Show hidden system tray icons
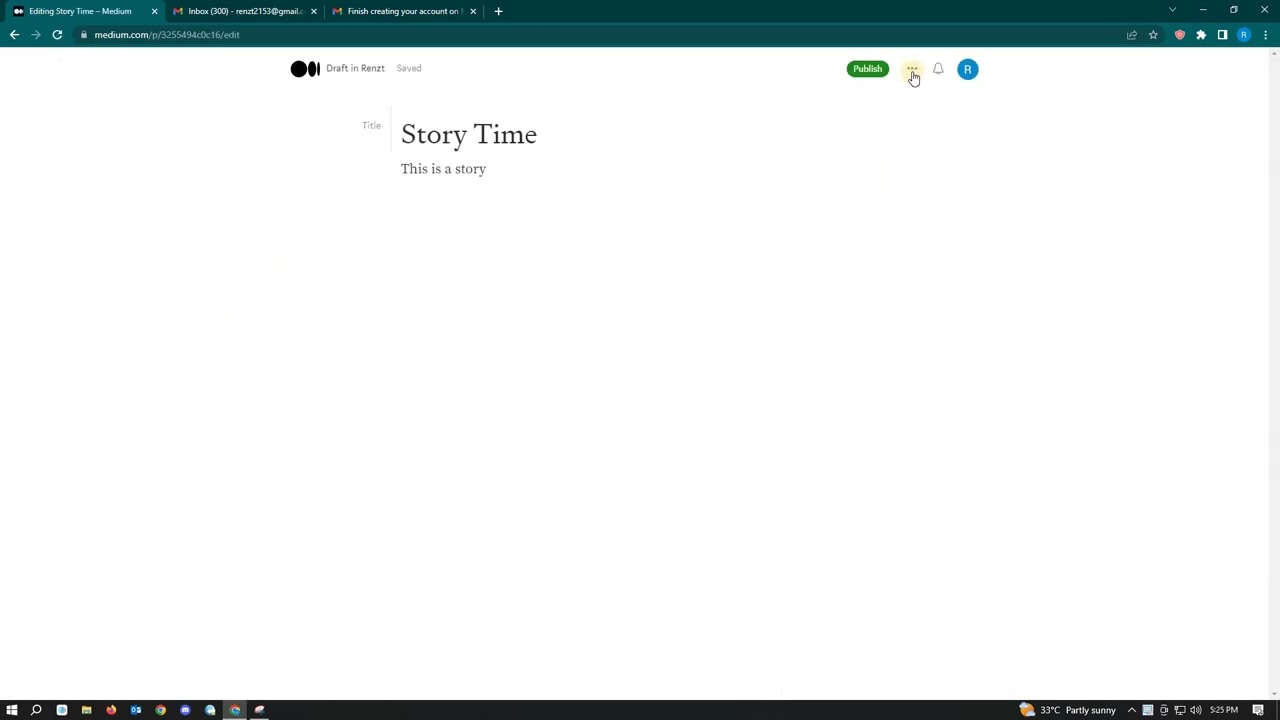The width and height of the screenshot is (1280, 720). 1132,710
